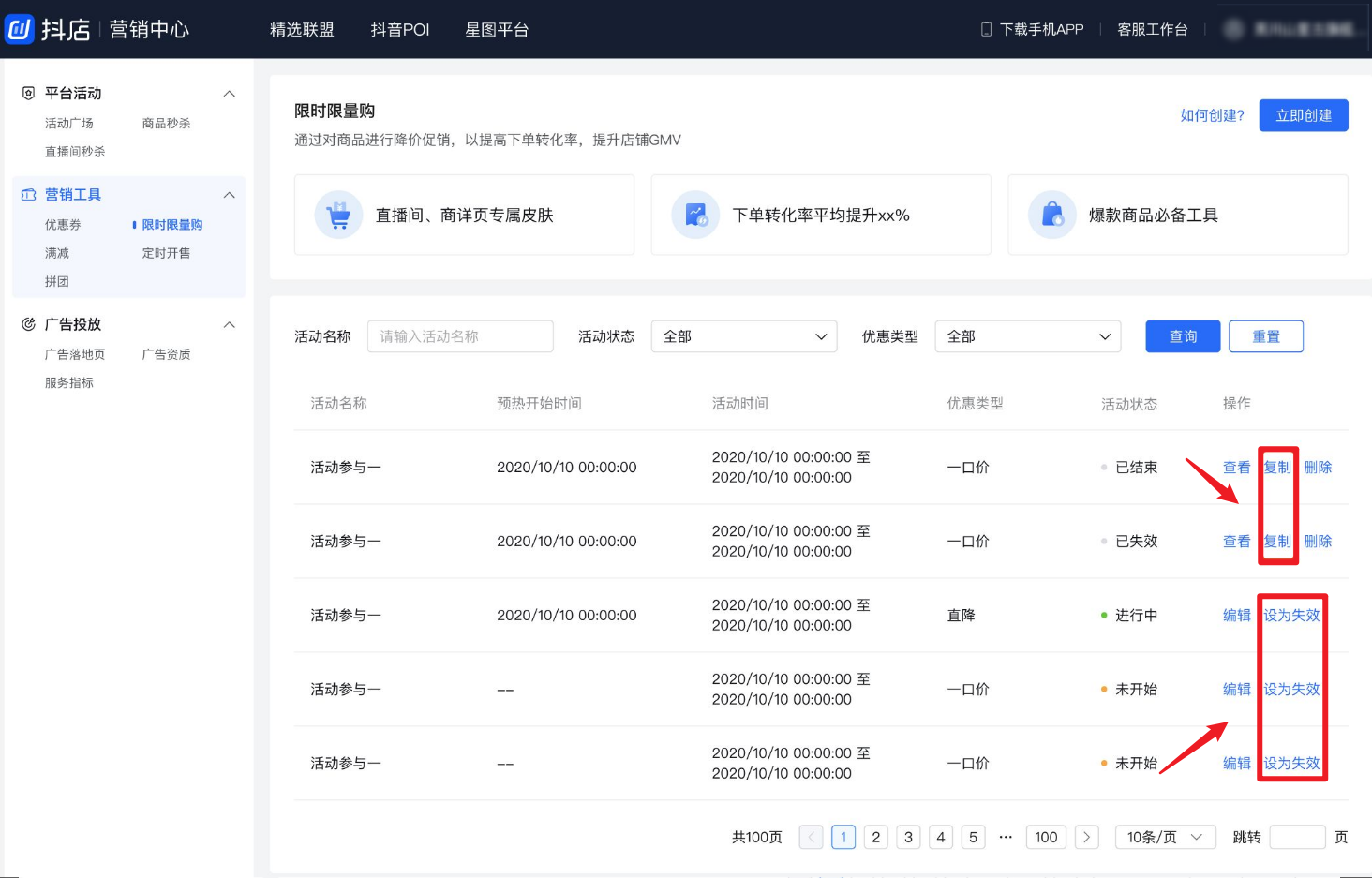The image size is (1372, 878).
Task: Click the chart icon on 下单转化率 card
Action: [695, 215]
